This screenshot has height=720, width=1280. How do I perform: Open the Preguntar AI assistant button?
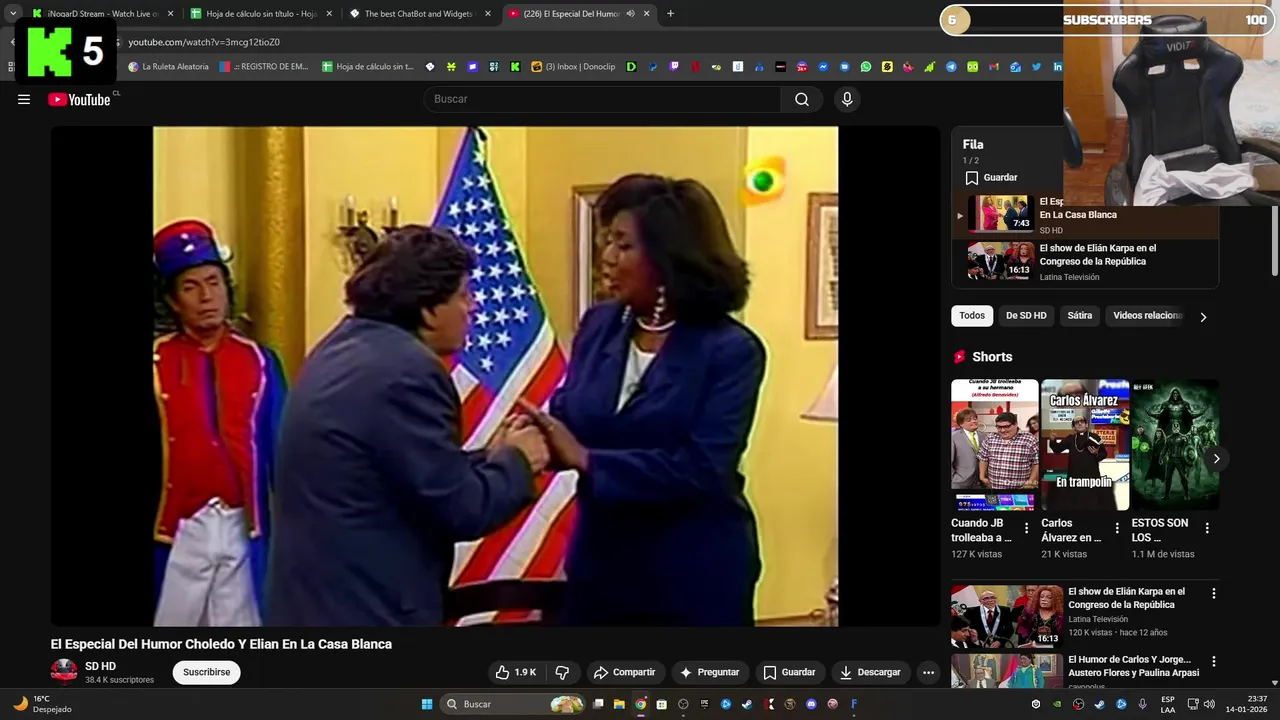tap(709, 672)
